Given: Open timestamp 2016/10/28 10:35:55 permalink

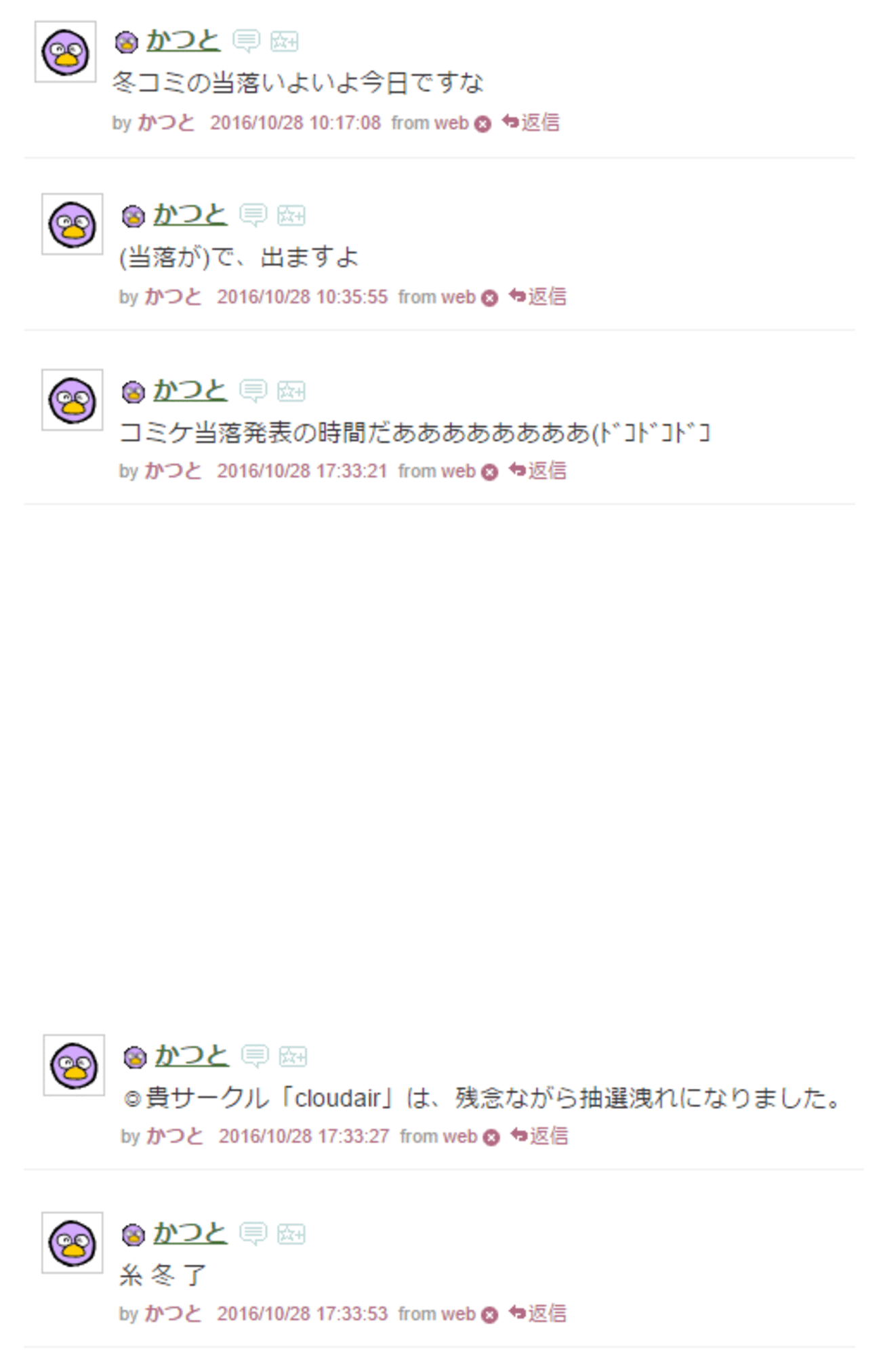Looking at the screenshot, I should tap(302, 297).
